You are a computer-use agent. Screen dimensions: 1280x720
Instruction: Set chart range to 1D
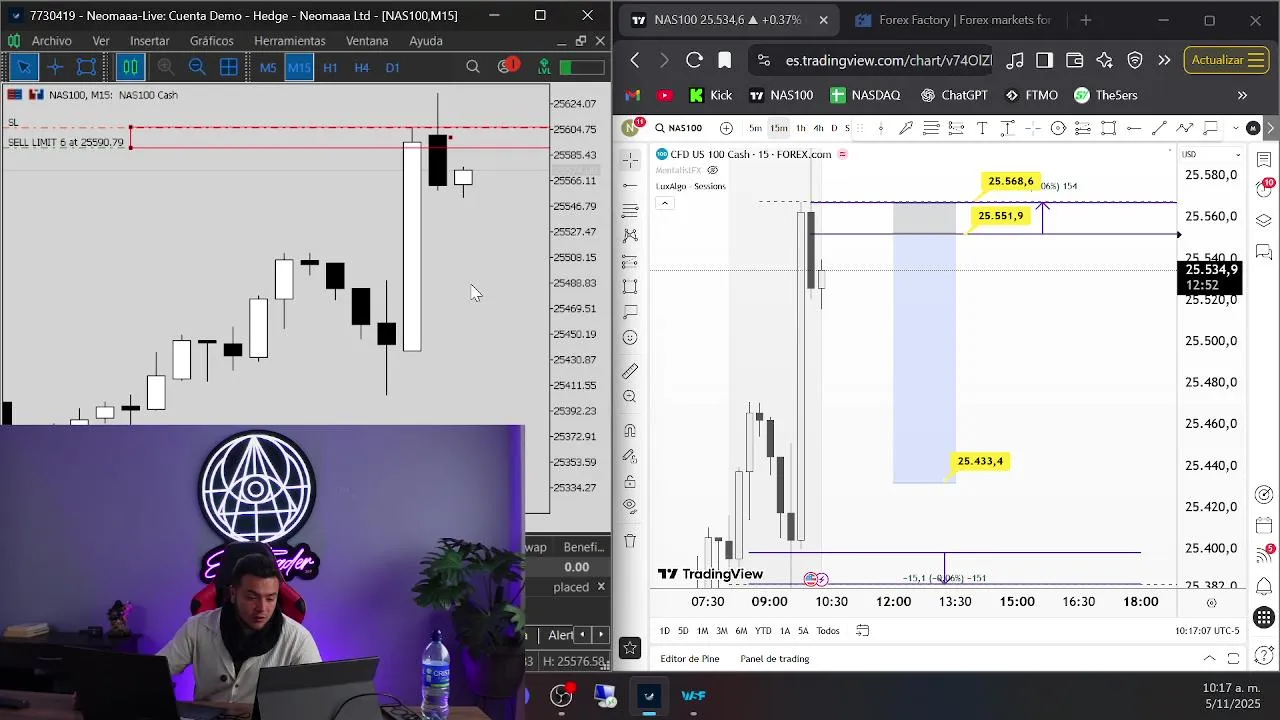(664, 631)
